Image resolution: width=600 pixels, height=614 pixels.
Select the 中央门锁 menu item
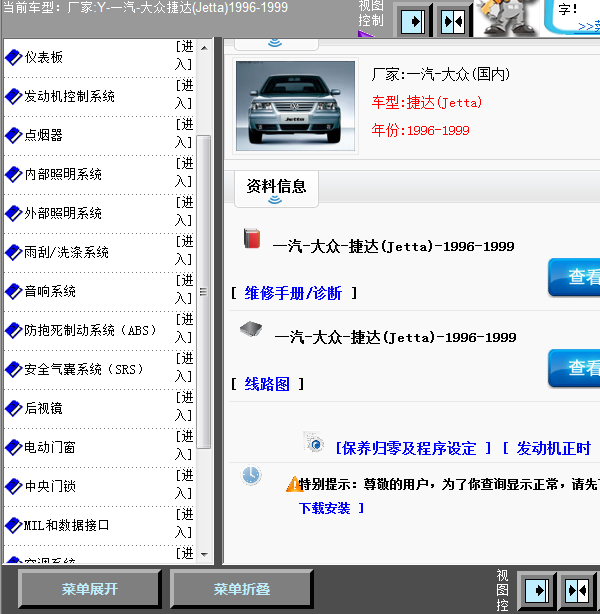click(50, 486)
